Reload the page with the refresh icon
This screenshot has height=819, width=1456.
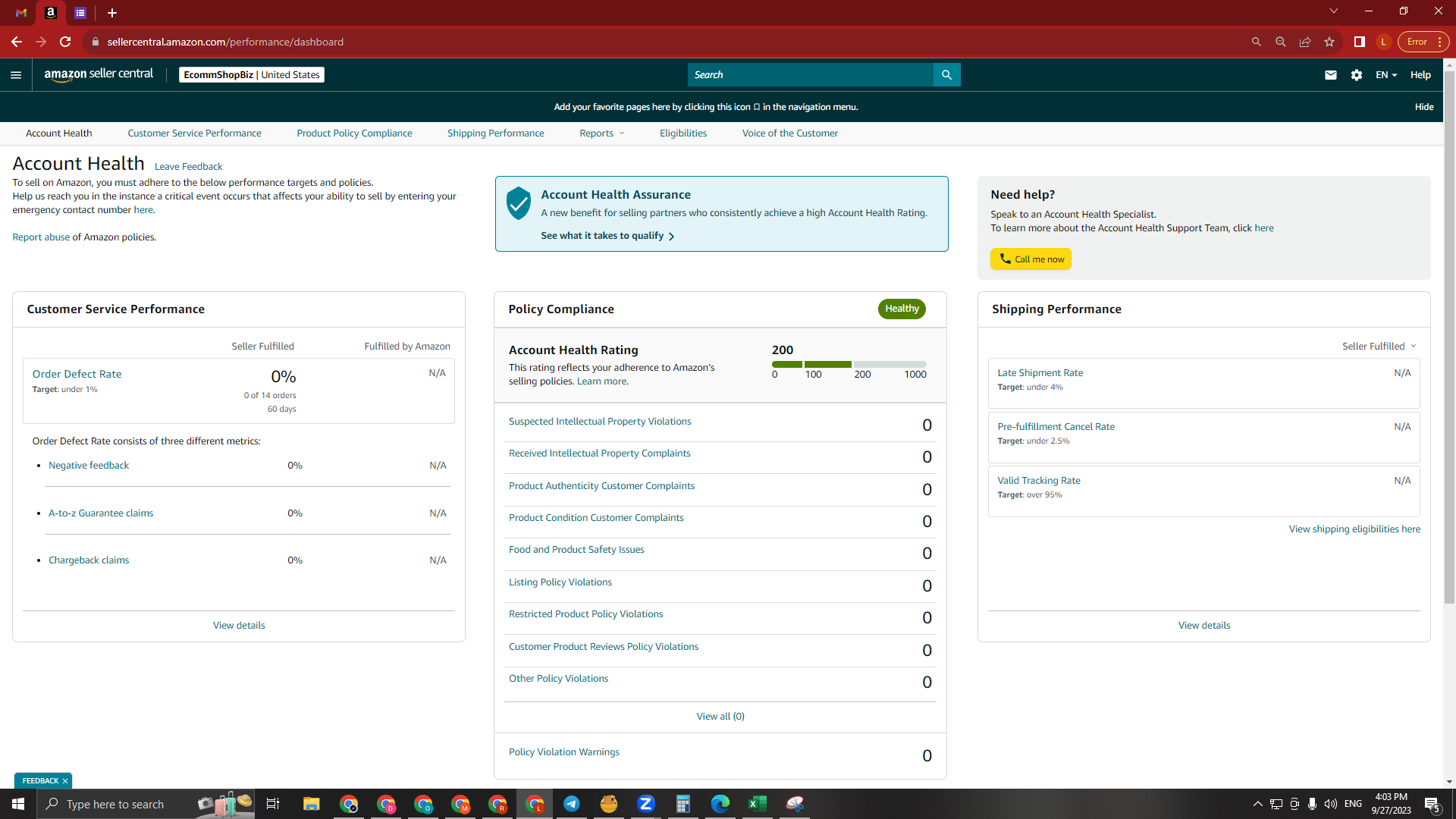[65, 42]
